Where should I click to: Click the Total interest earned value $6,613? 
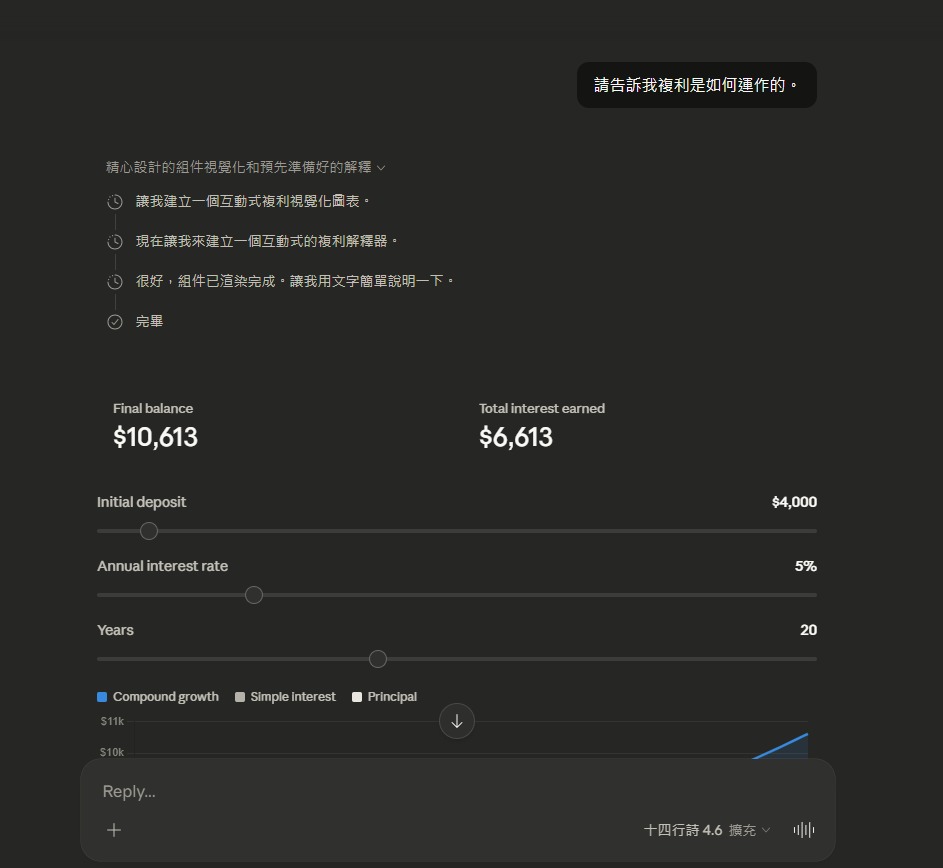(x=515, y=437)
